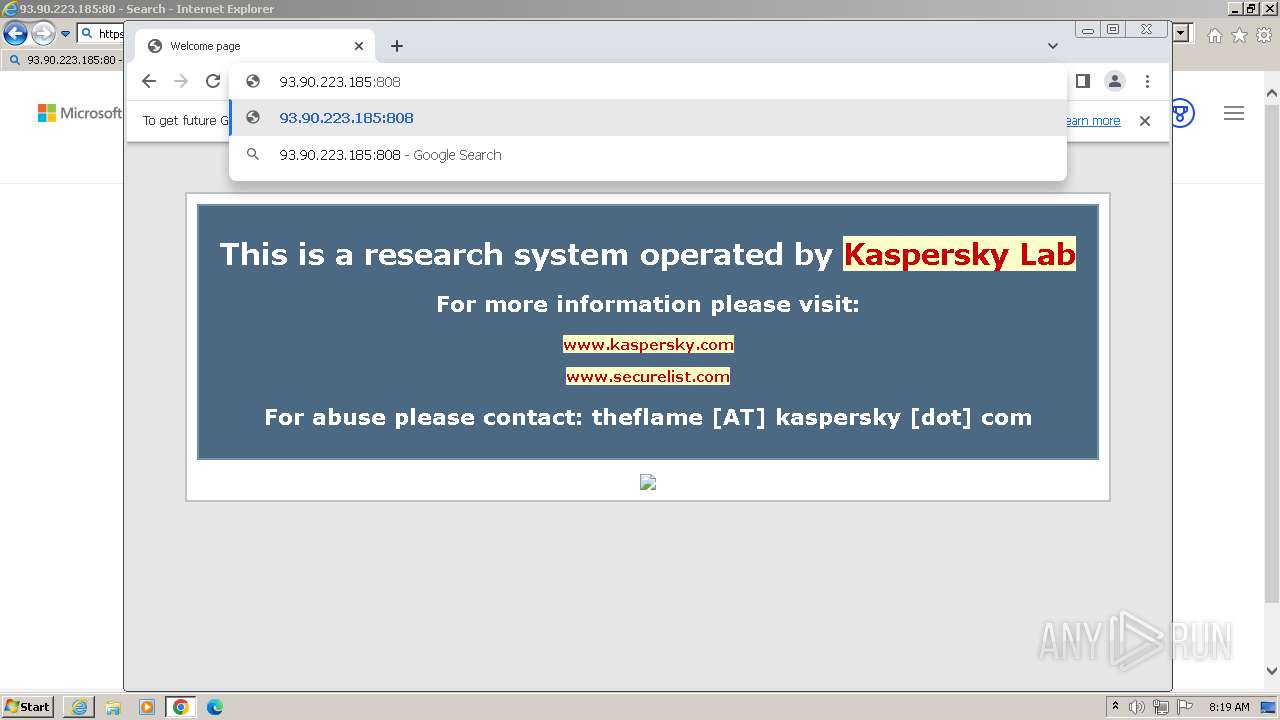
Task: Open the Action Center flag icon
Action: click(1184, 707)
